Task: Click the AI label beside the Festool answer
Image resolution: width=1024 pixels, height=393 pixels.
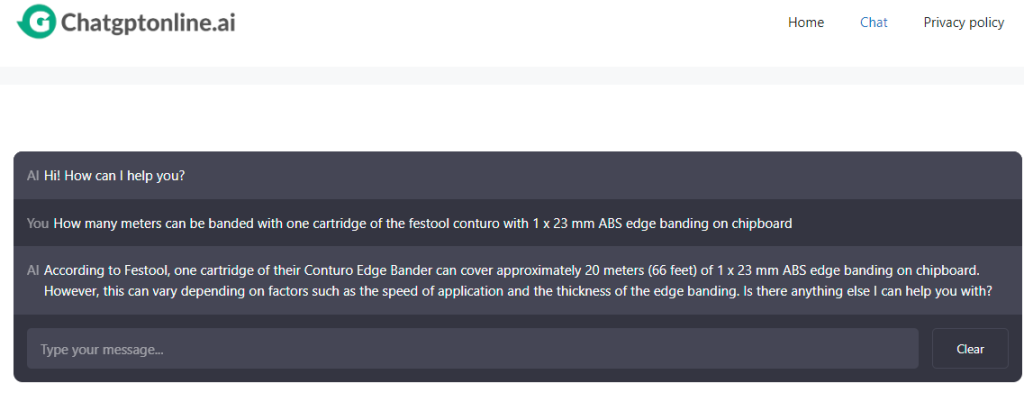Action: (33, 270)
